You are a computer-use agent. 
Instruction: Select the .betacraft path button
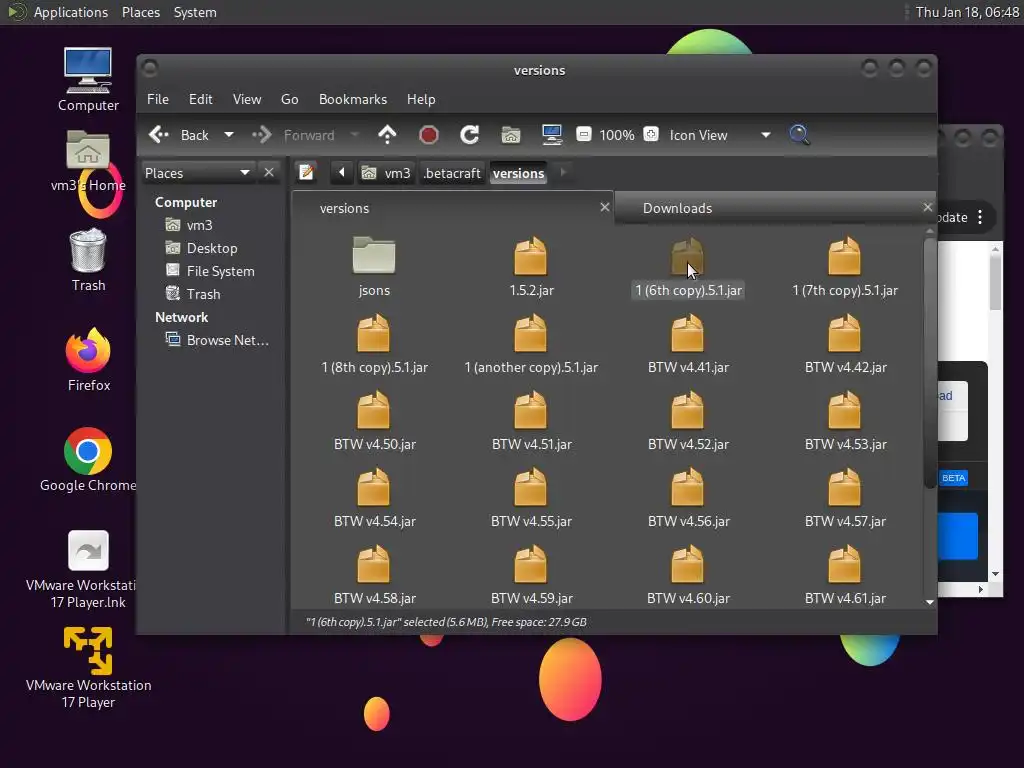pyautogui.click(x=452, y=173)
